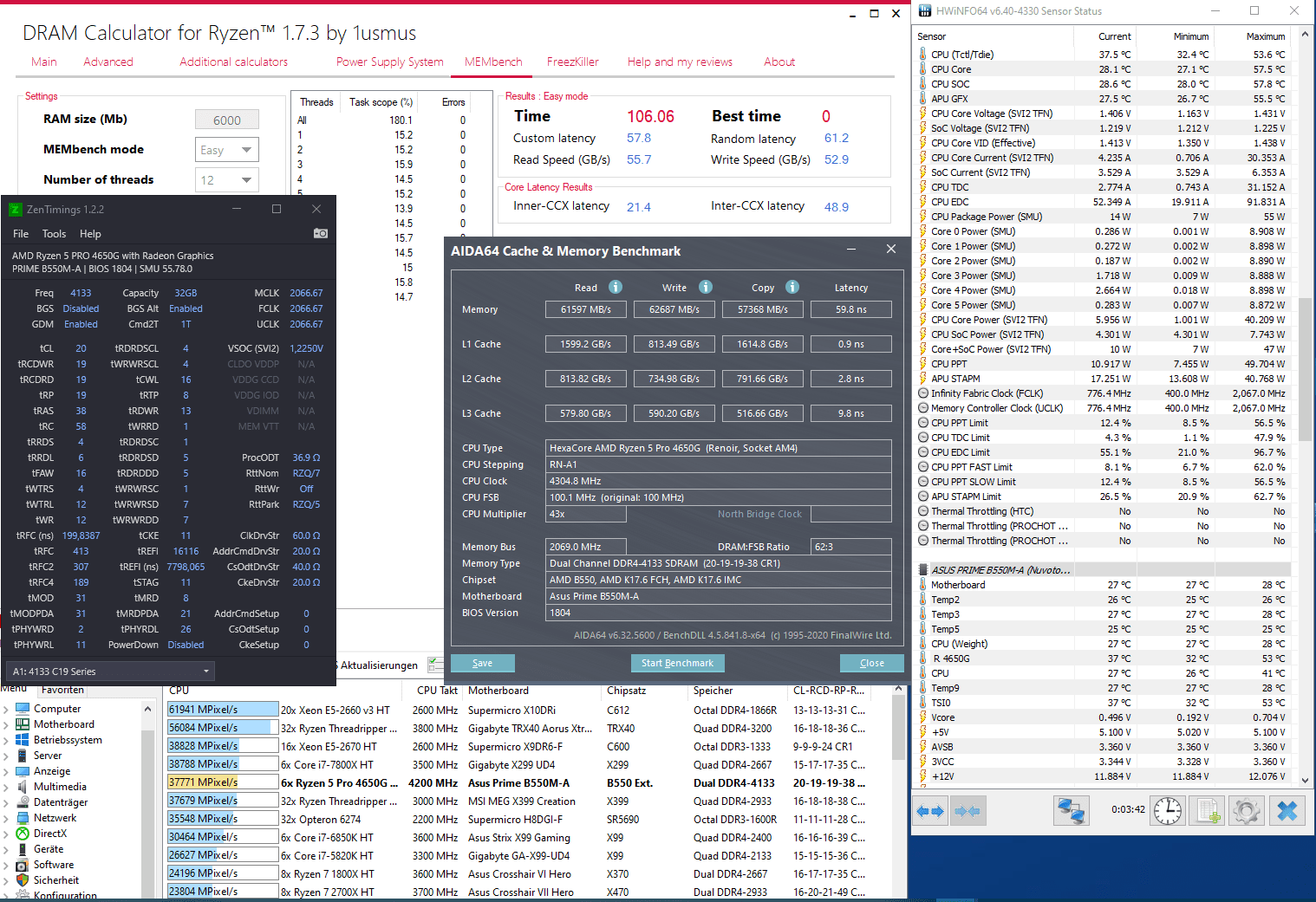This screenshot has width=1316, height=902.
Task: Select CPU Package Power (SMU) sensor row
Action: 1103,217
